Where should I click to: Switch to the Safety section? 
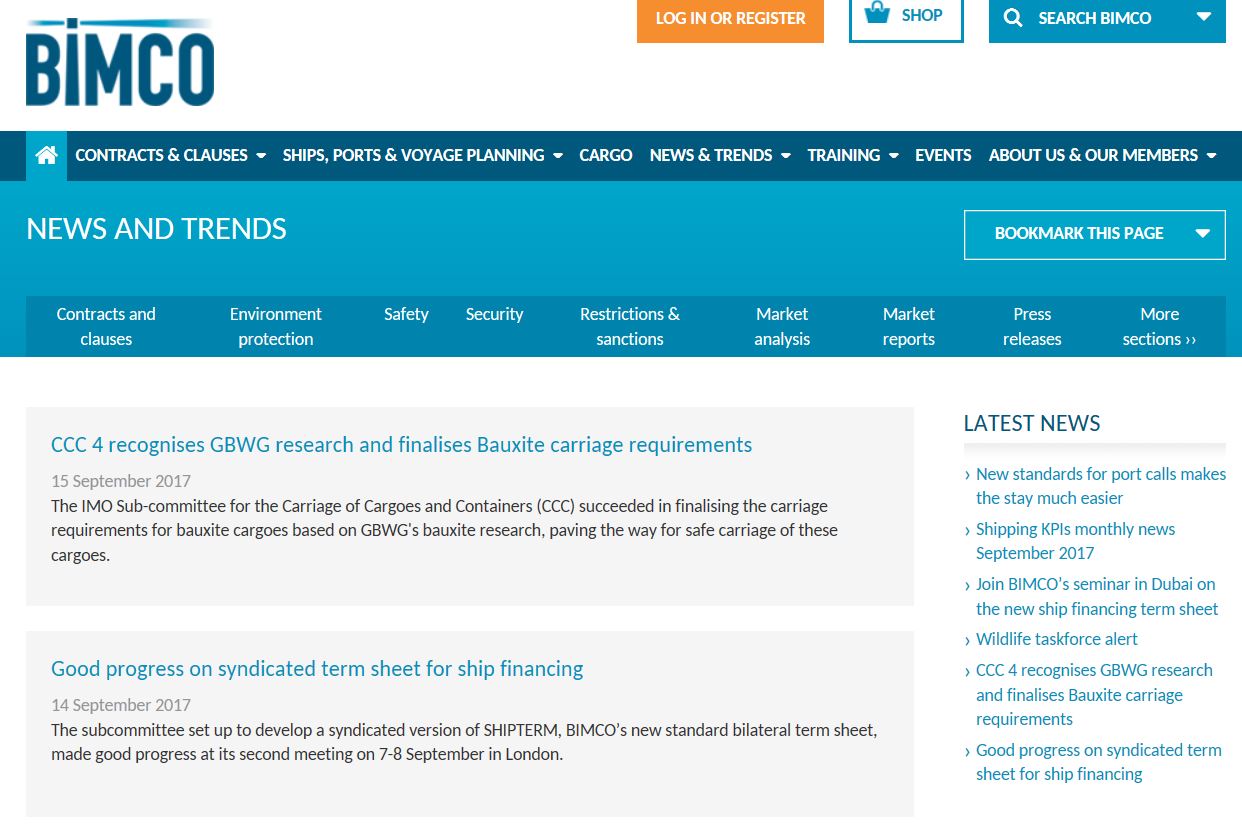click(x=406, y=314)
